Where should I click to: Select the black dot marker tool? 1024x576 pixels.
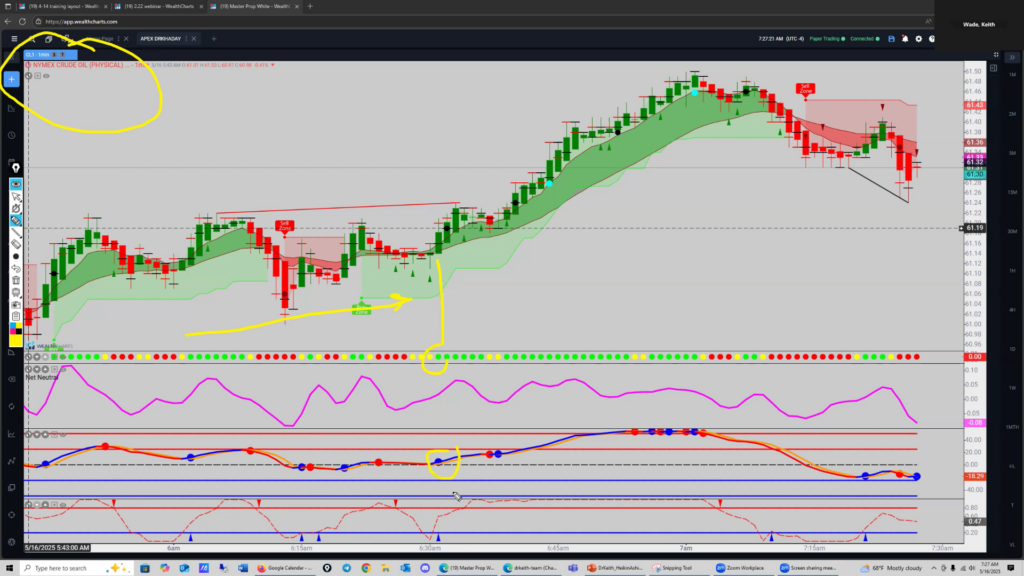[16, 257]
